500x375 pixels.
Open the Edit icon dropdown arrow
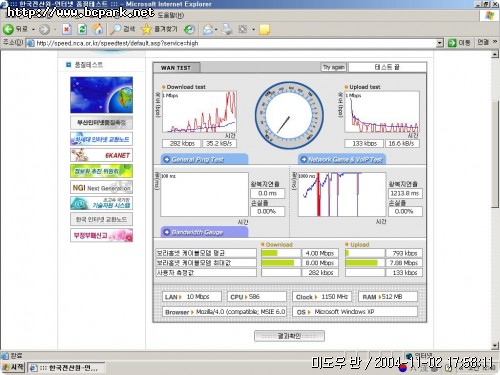[x=253, y=30]
